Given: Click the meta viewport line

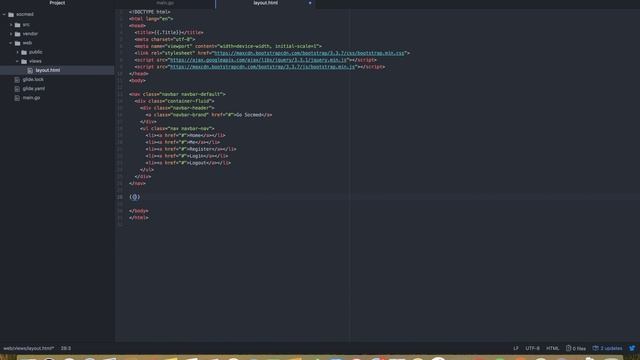Looking at the screenshot, I should tap(228, 47).
